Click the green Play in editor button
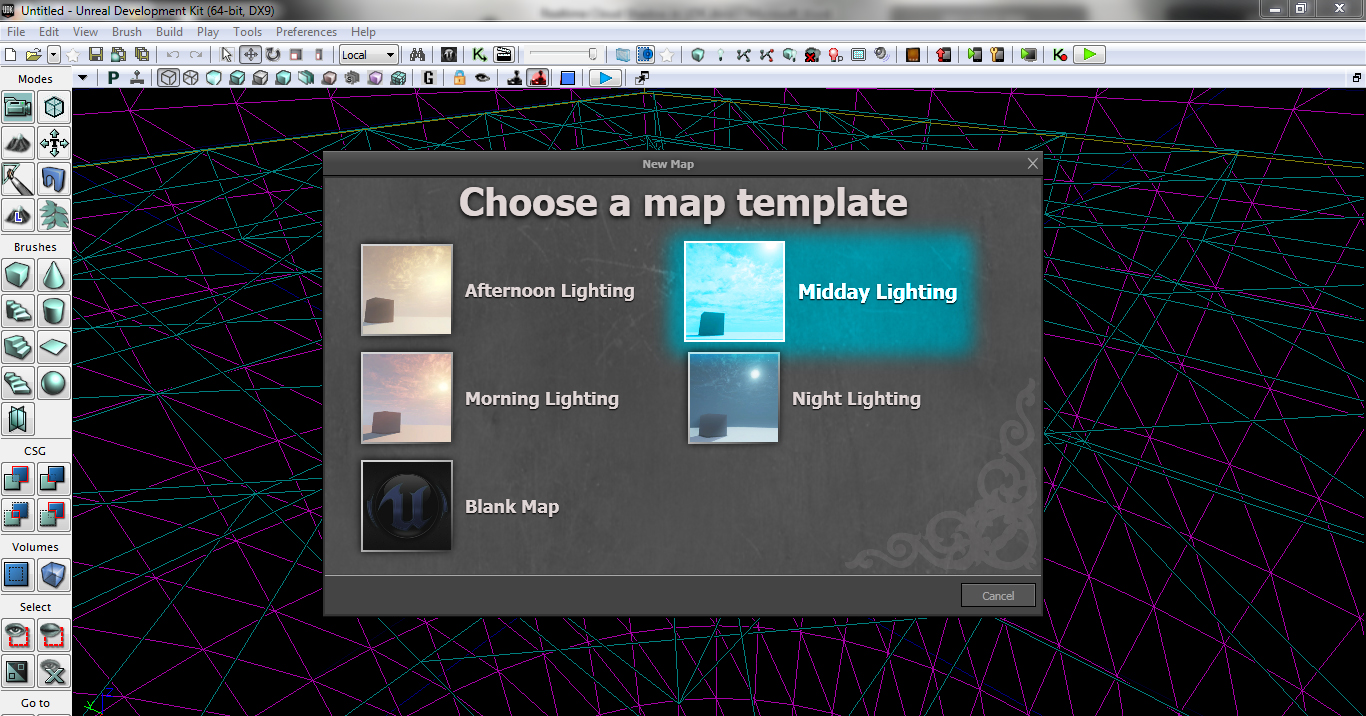 tap(1089, 55)
